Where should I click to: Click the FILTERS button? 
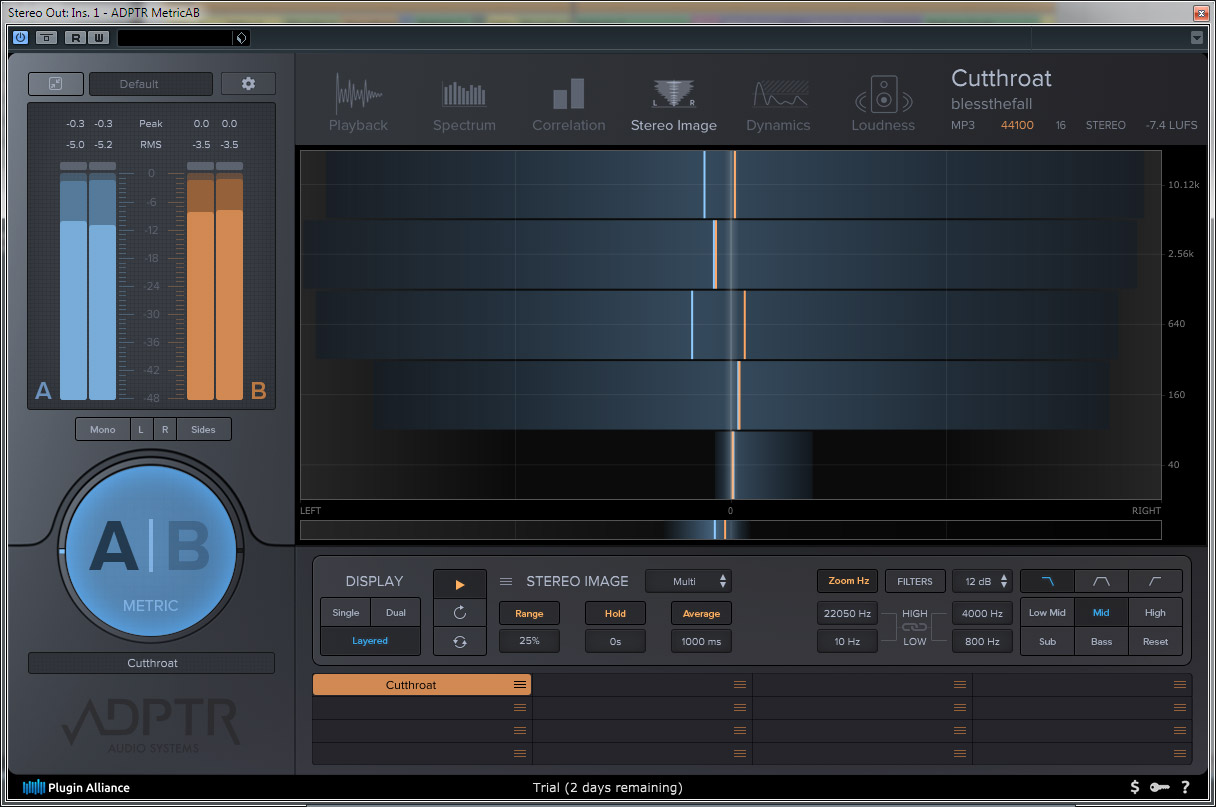915,581
